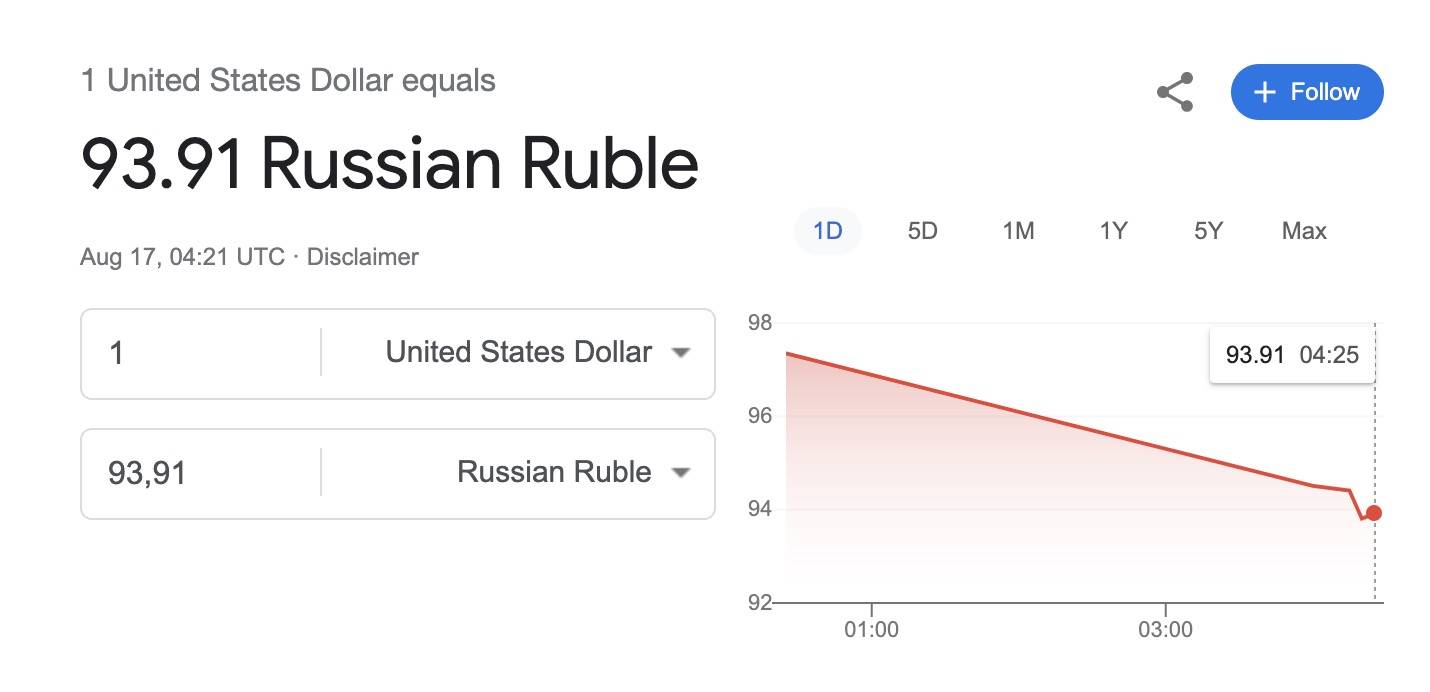Select the 5Y chart range

[x=1208, y=231]
